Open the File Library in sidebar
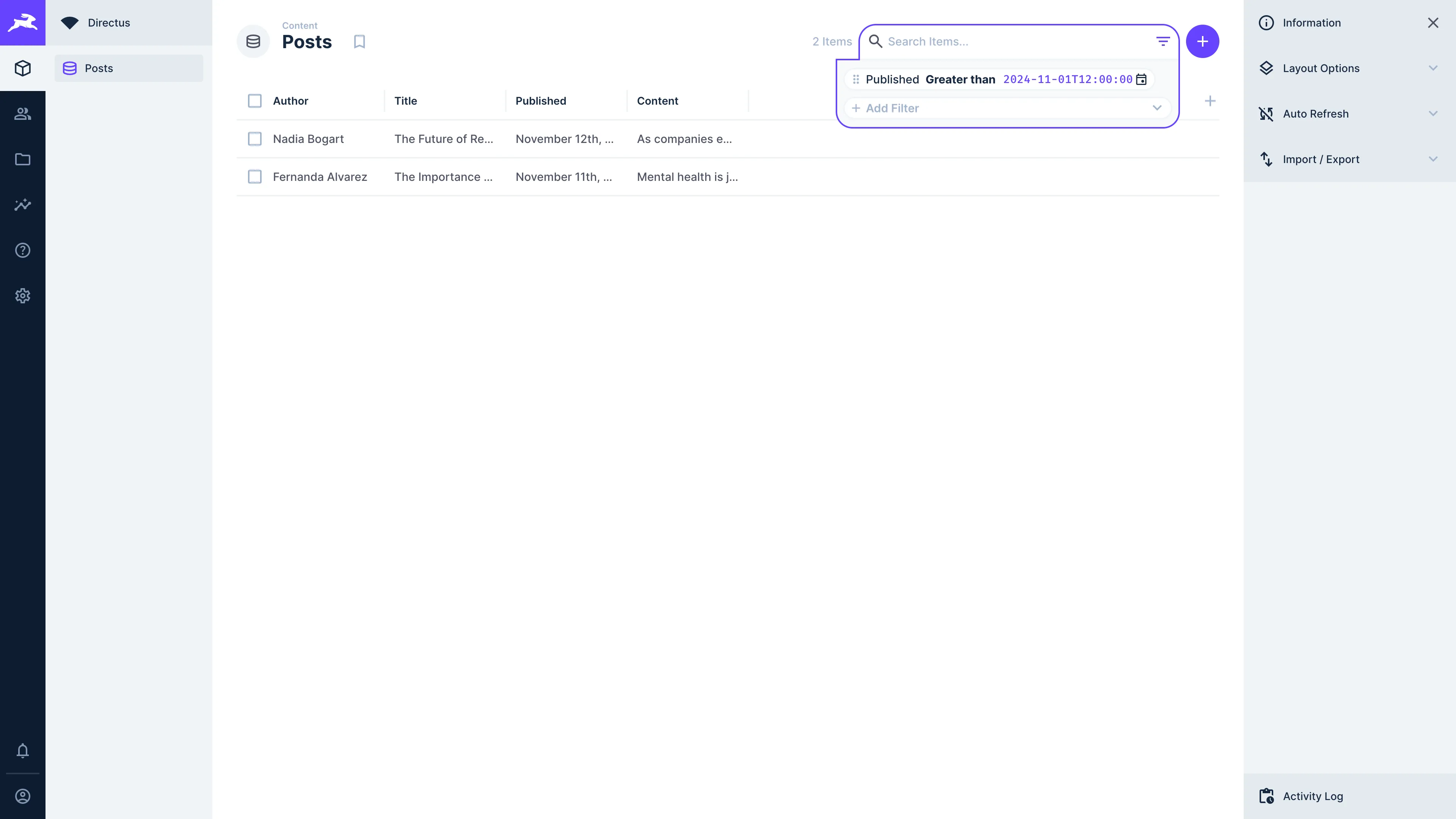The width and height of the screenshot is (1456, 819). [23, 159]
